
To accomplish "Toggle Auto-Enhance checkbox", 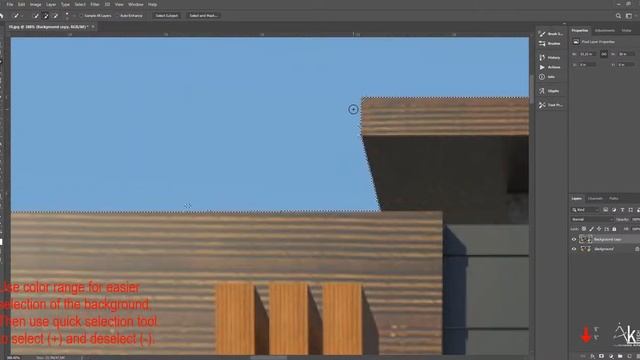I will coord(117,16).
